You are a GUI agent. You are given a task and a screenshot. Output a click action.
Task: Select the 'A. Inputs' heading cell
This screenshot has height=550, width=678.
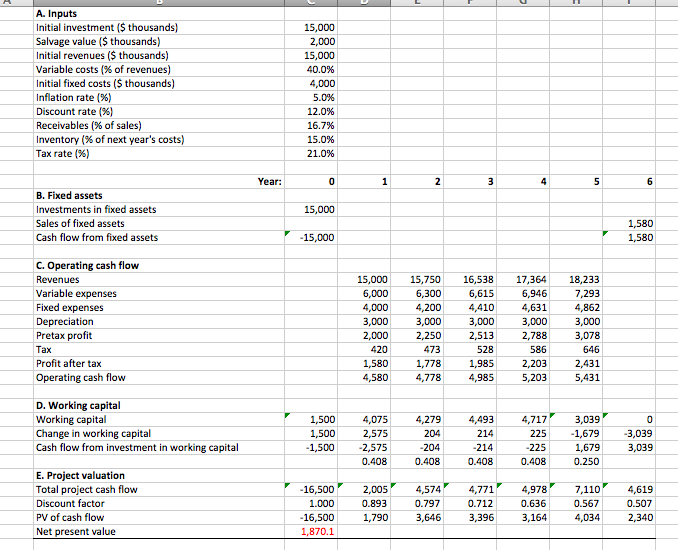[x=159, y=13]
